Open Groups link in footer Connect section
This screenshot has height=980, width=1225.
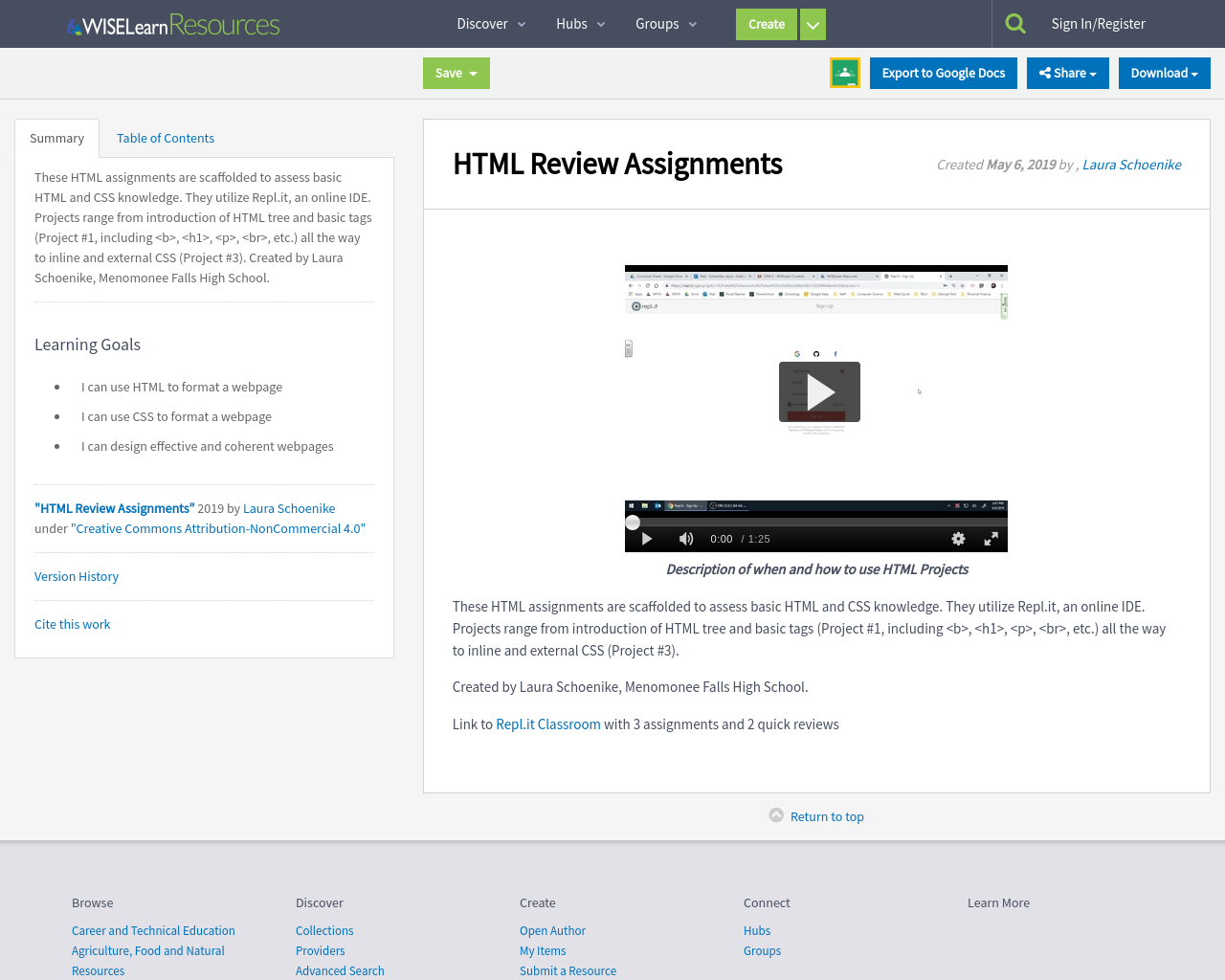pos(762,950)
